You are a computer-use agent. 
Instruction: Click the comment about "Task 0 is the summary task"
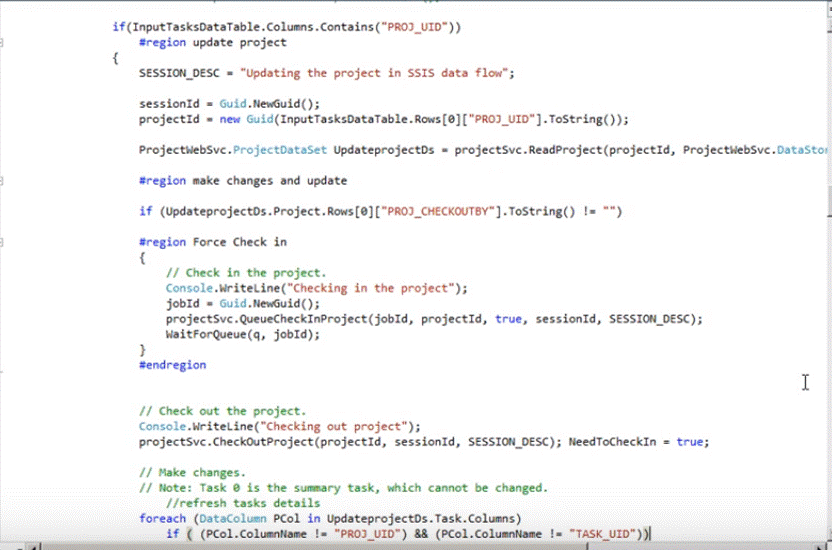tap(343, 488)
